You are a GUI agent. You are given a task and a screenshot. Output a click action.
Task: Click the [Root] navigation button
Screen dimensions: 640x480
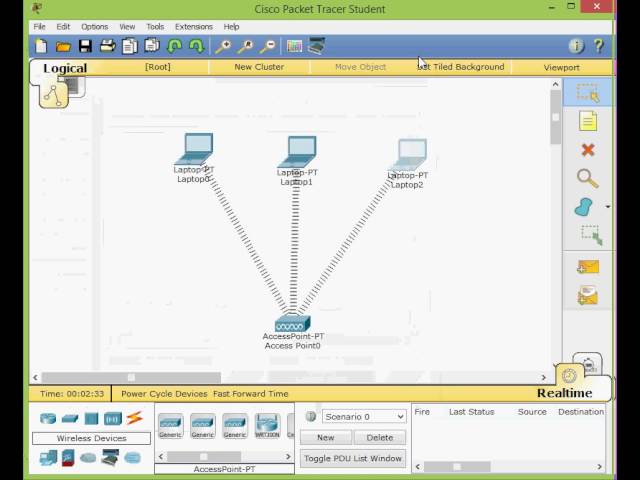click(158, 67)
